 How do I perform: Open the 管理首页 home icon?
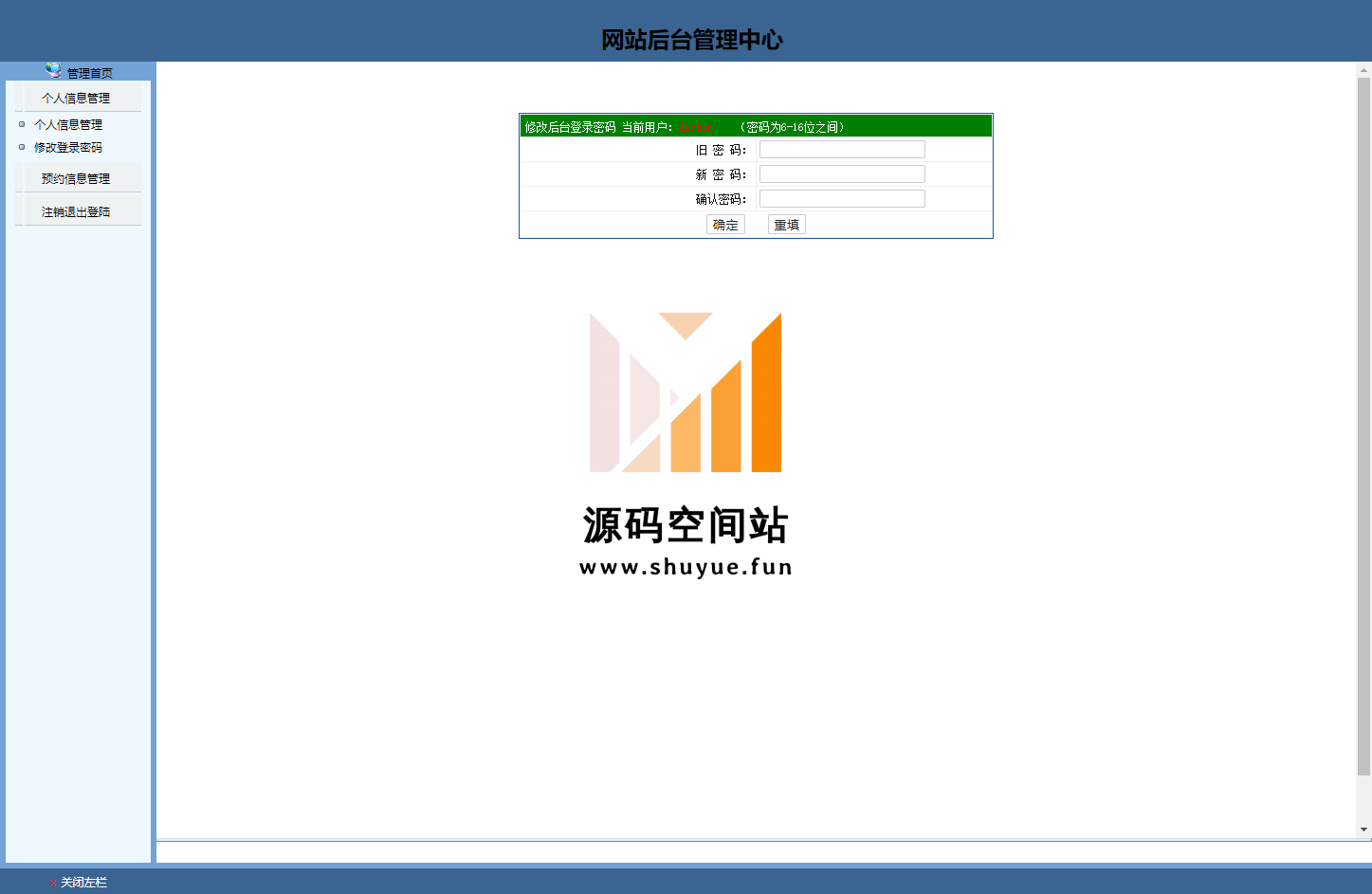coord(53,70)
